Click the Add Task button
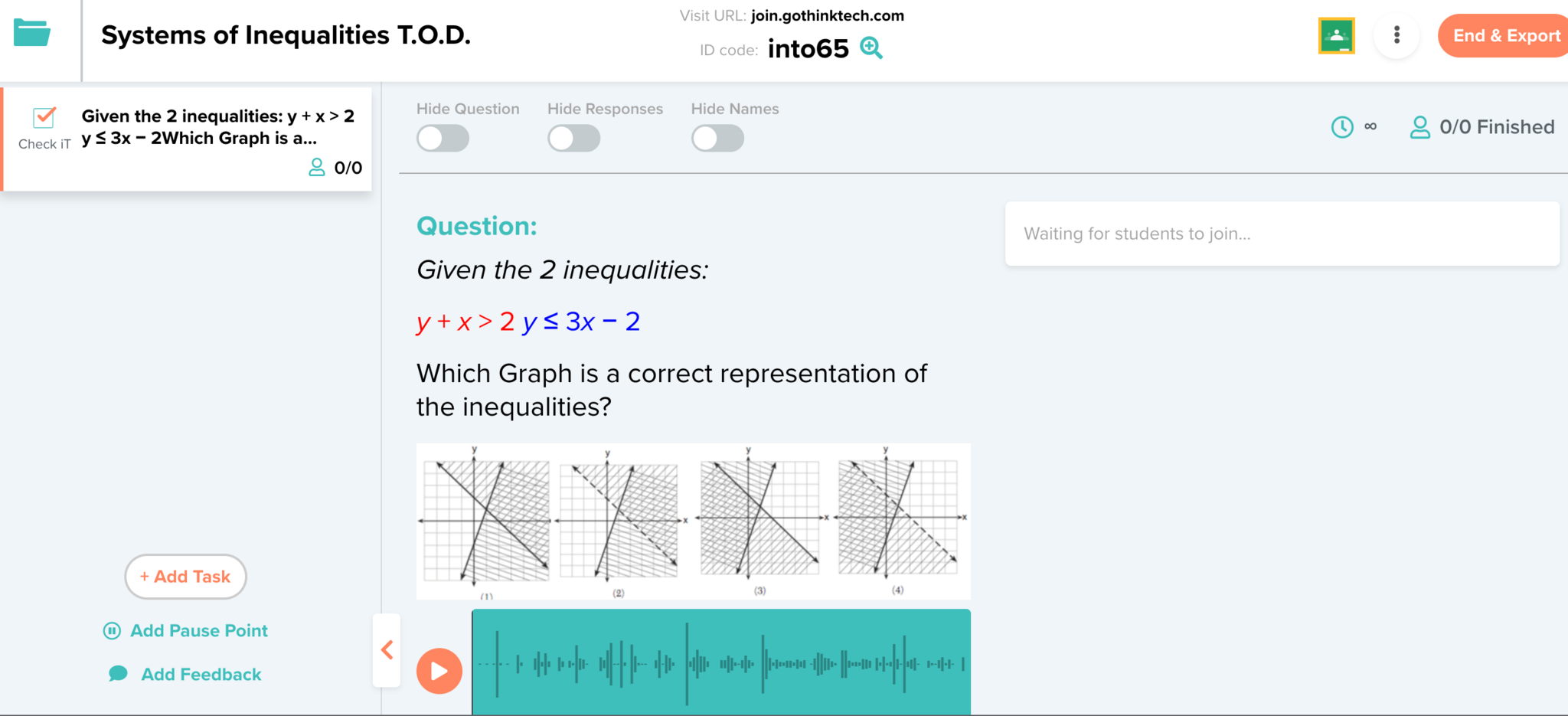The image size is (1568, 716). 185,577
